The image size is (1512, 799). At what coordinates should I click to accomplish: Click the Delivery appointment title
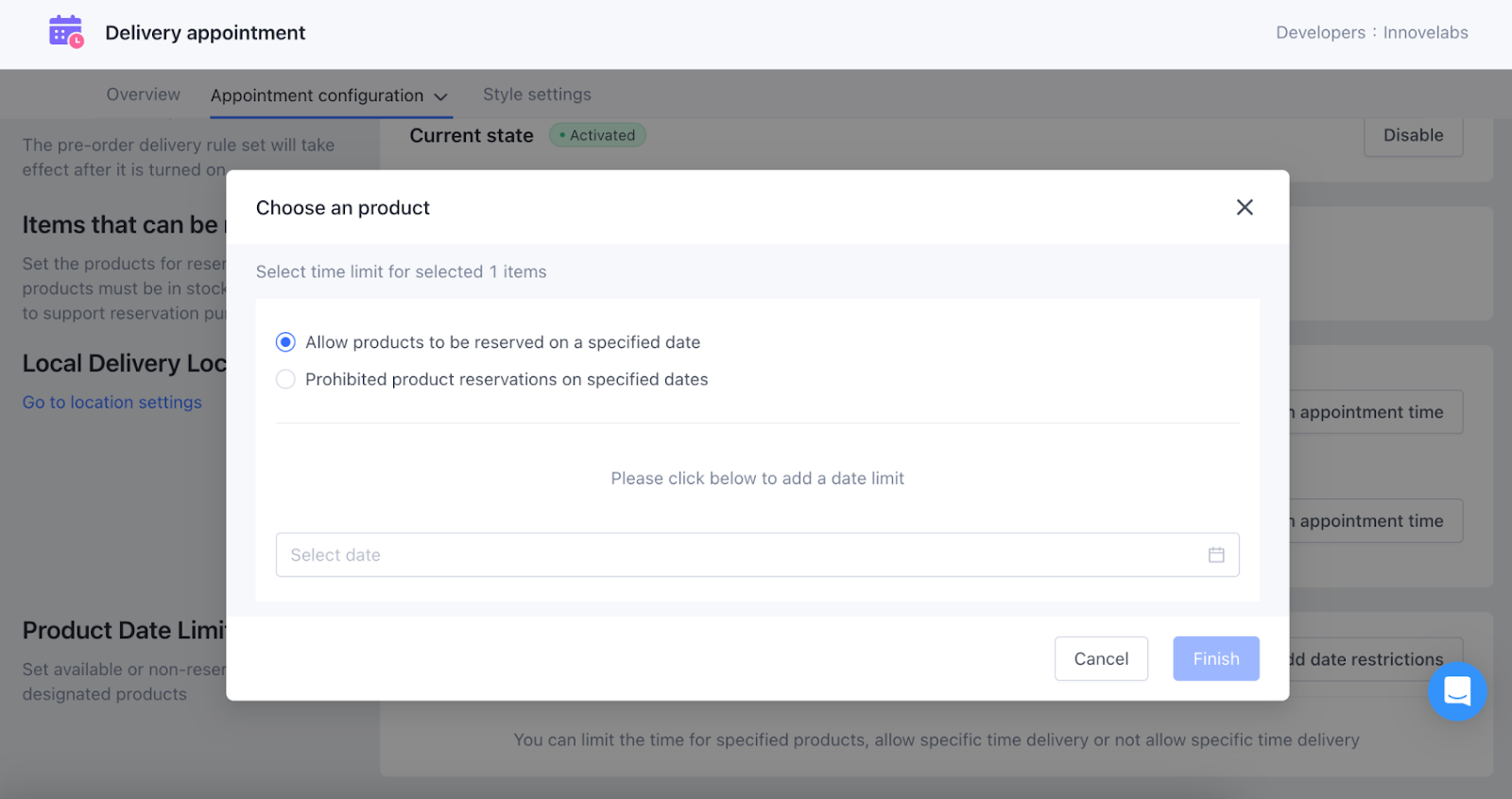point(205,32)
